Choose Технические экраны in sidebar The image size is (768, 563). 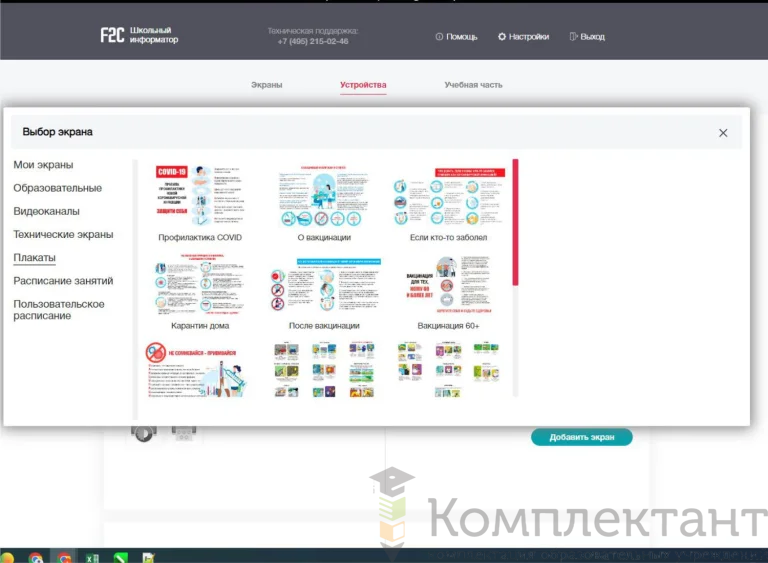click(x=63, y=234)
